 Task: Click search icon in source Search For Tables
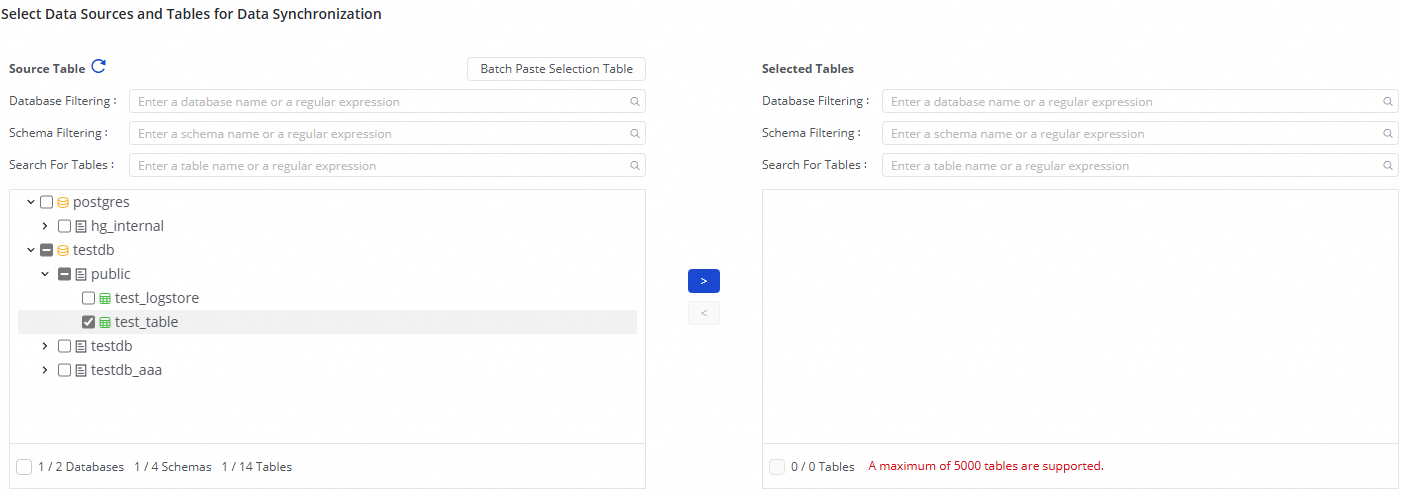click(634, 166)
